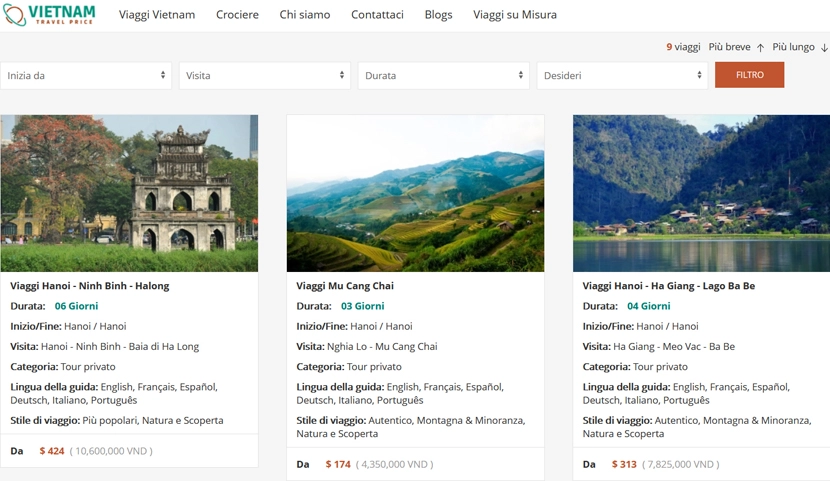Select Più lungo sort link
830x481 pixels.
tap(793, 47)
